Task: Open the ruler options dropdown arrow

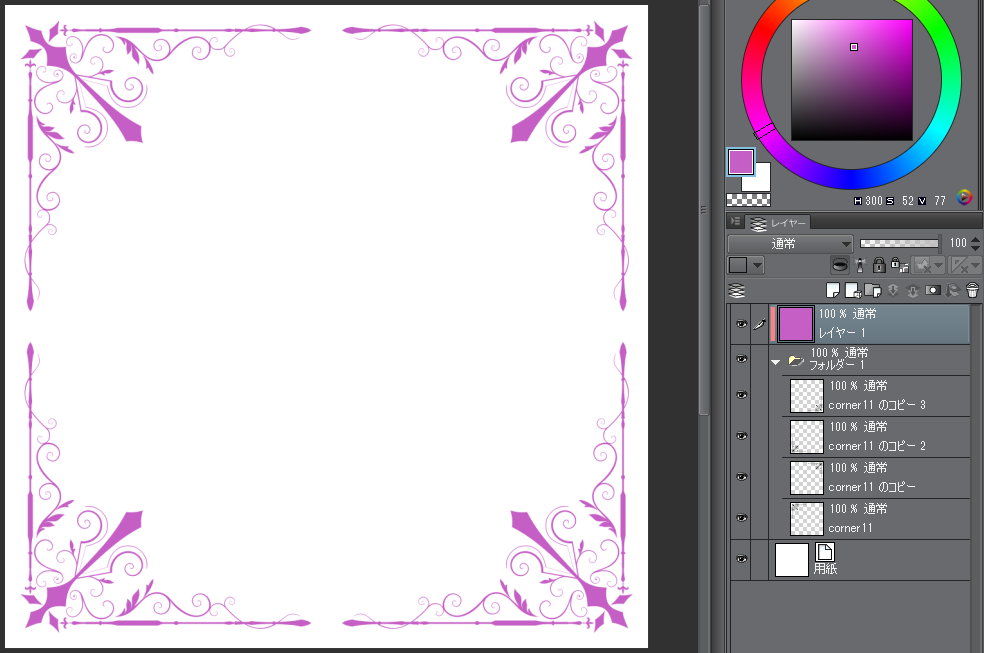Action: (976, 265)
